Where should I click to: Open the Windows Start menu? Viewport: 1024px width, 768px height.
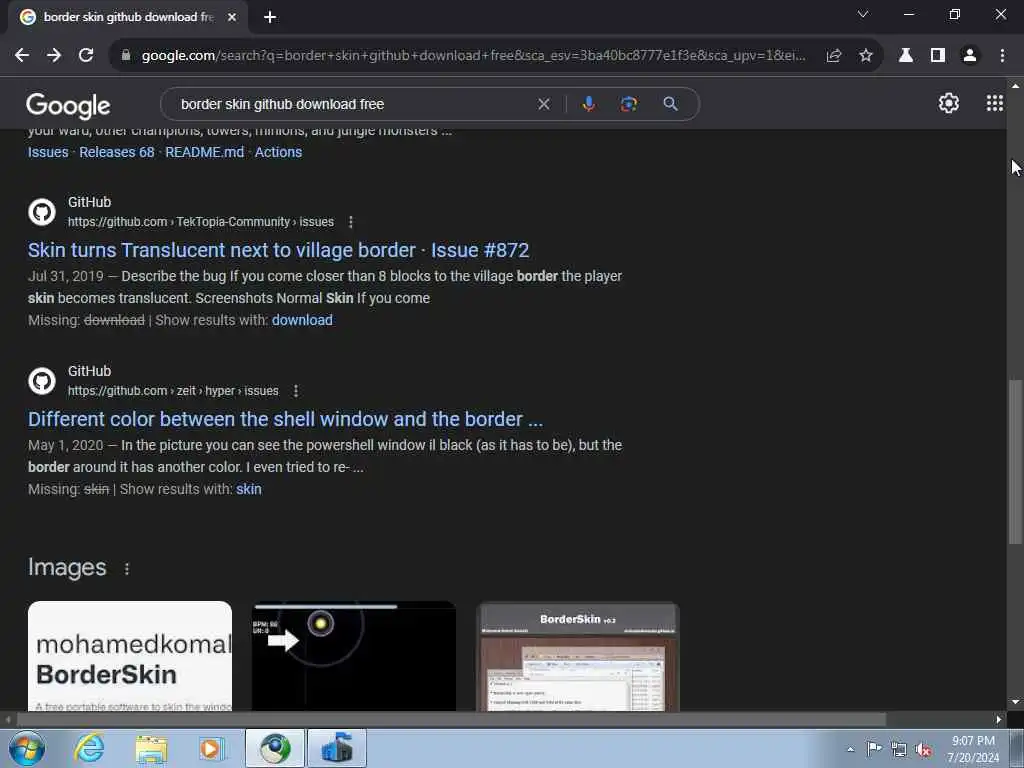click(x=26, y=748)
